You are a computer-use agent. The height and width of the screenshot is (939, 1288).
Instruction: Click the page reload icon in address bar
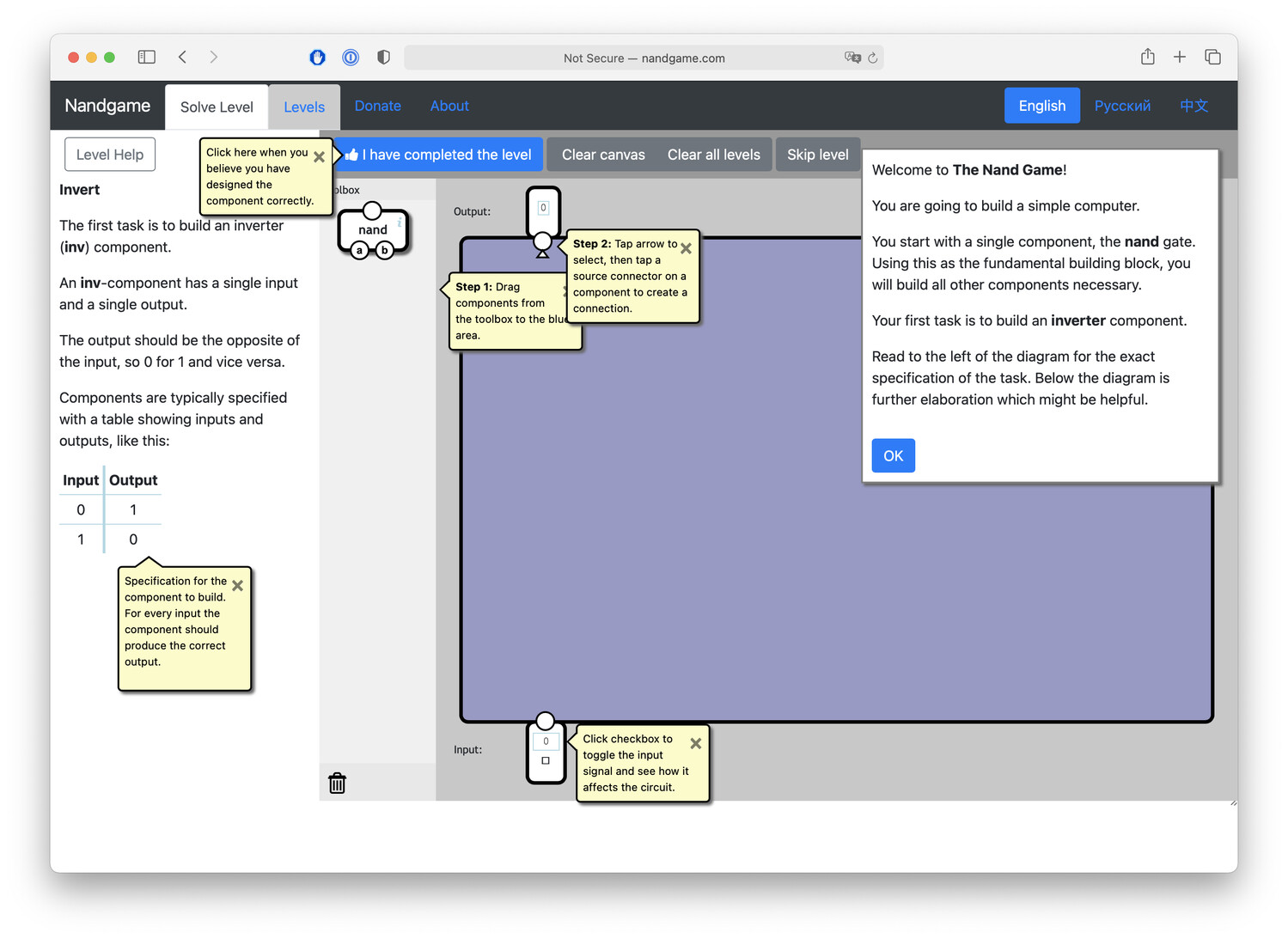873,58
